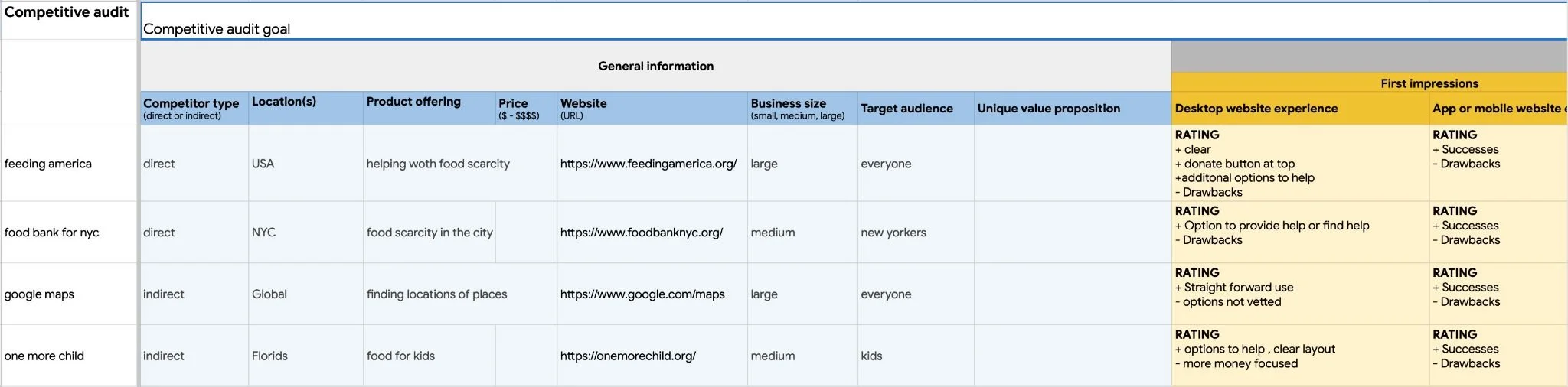The image size is (1568, 387).
Task: Select google maps' empty unique value proposition cell
Action: [1073, 294]
